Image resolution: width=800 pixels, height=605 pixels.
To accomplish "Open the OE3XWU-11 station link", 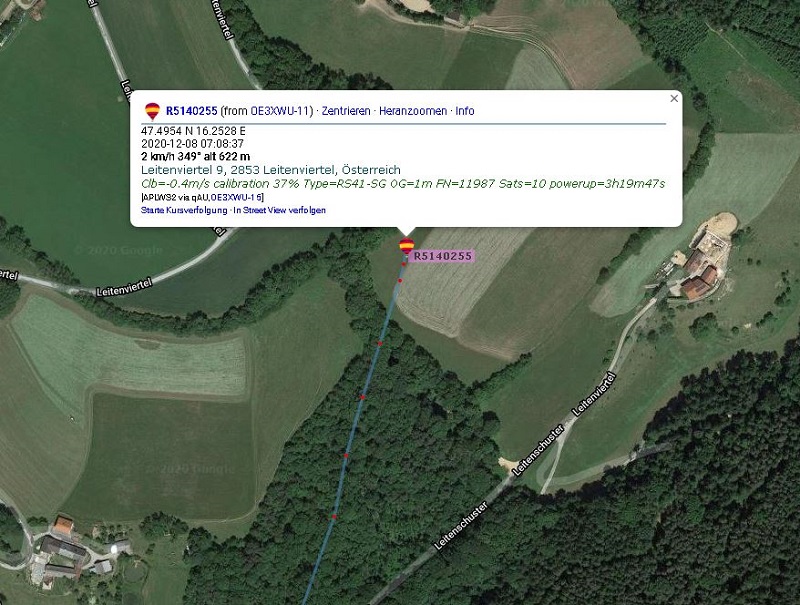I will (x=280, y=111).
